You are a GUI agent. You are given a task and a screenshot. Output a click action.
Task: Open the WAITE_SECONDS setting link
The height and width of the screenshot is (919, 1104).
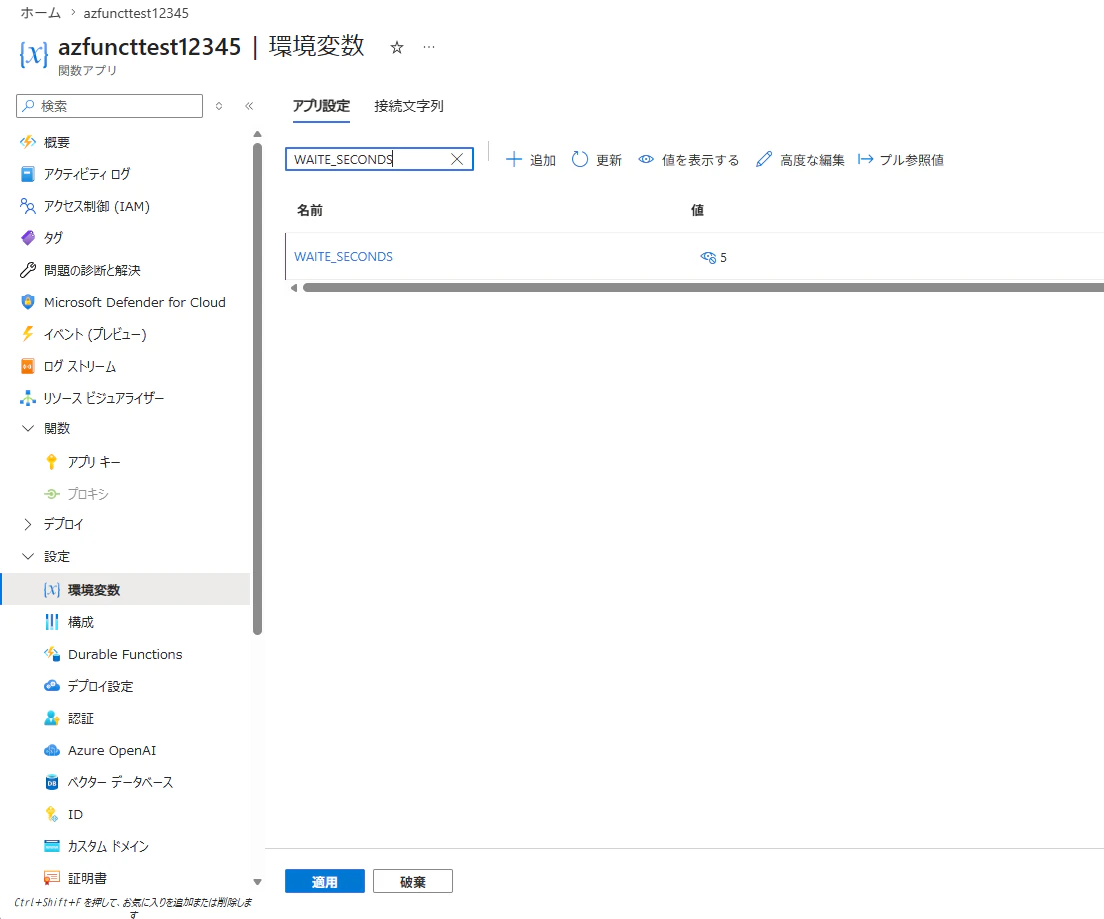pos(344,257)
